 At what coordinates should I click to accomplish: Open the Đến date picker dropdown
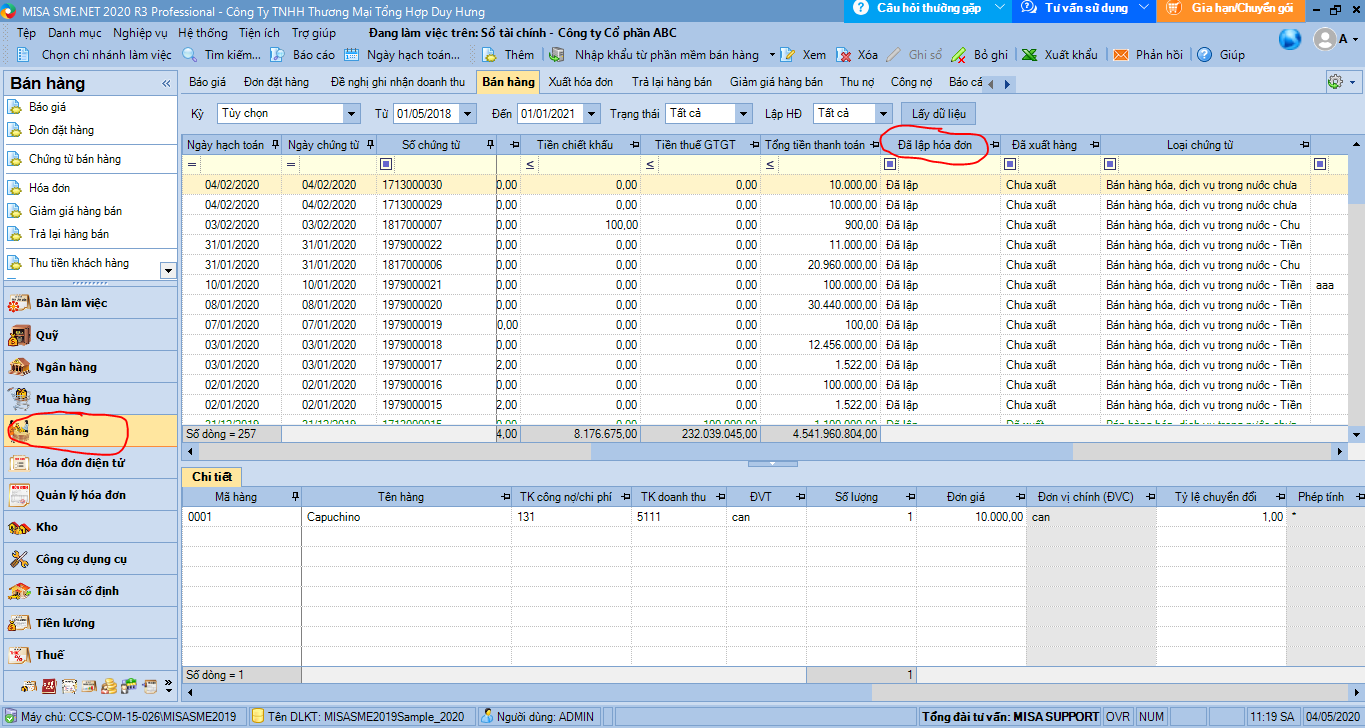click(x=592, y=114)
